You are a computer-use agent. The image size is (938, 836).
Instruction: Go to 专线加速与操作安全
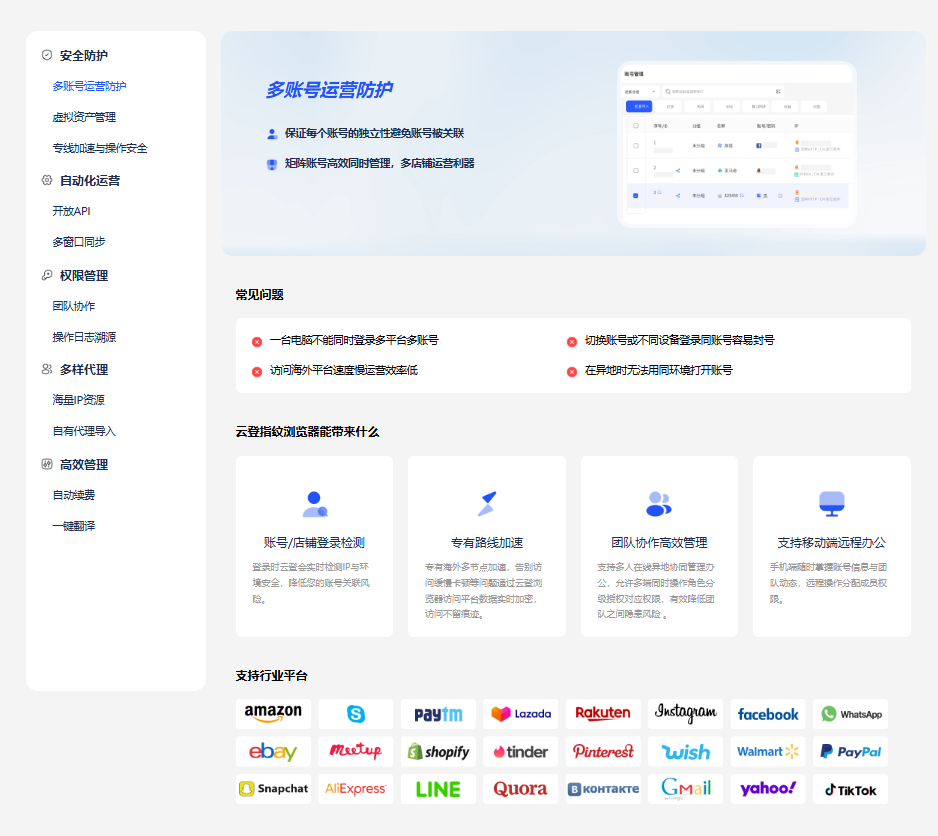click(x=100, y=148)
